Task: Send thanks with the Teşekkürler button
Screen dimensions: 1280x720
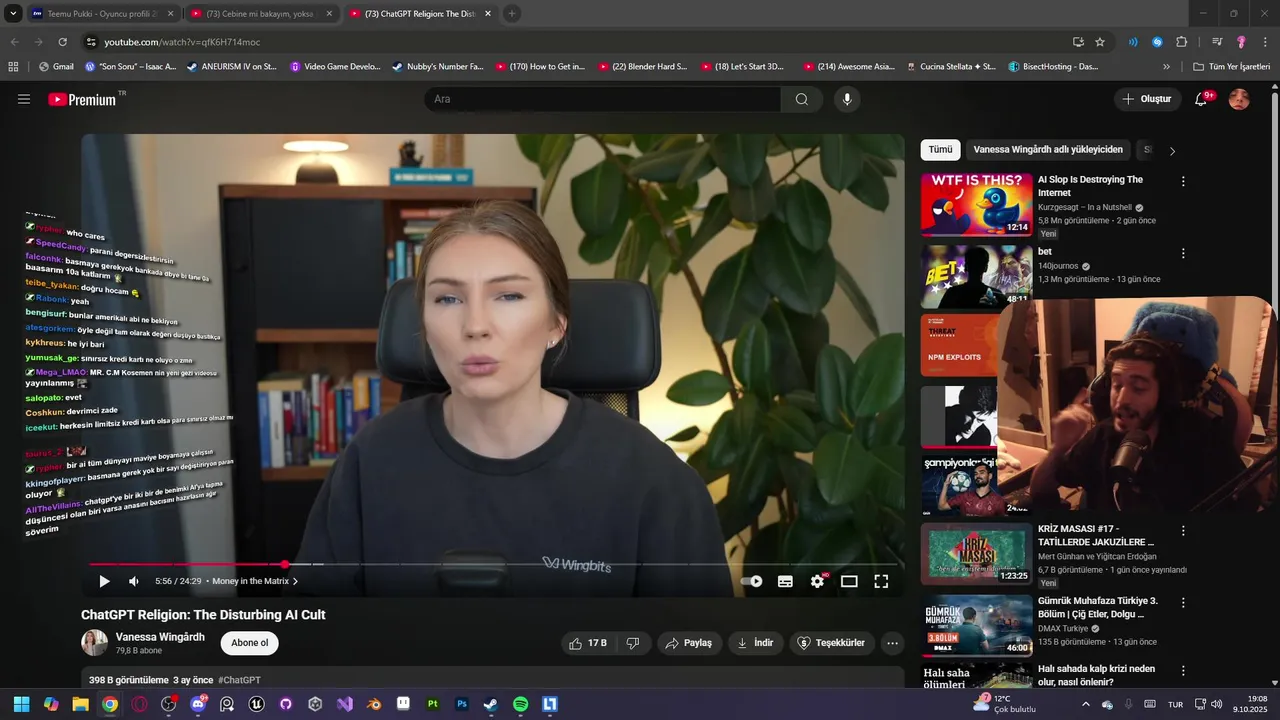Action: [x=831, y=643]
